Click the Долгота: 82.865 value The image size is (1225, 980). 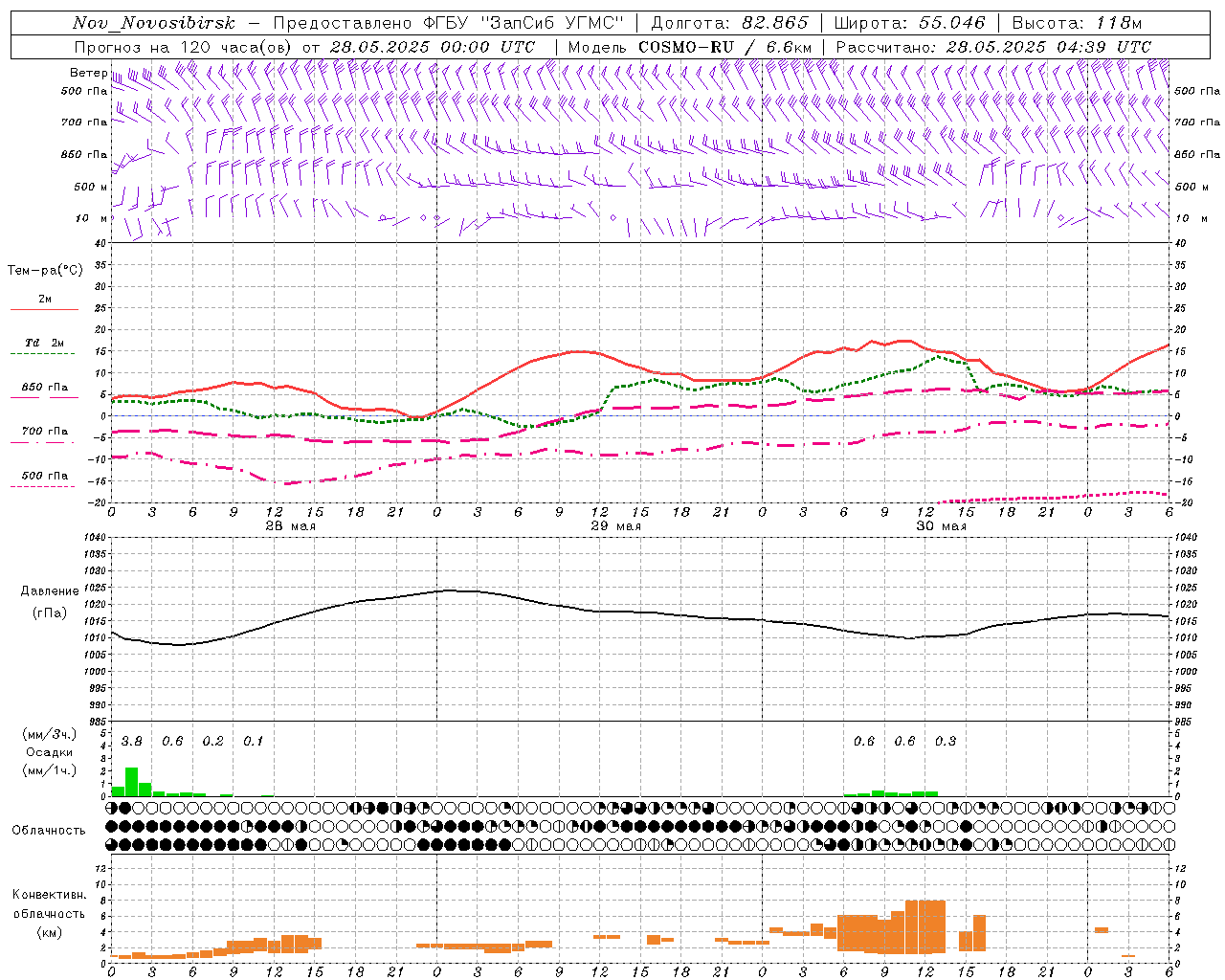(729, 23)
